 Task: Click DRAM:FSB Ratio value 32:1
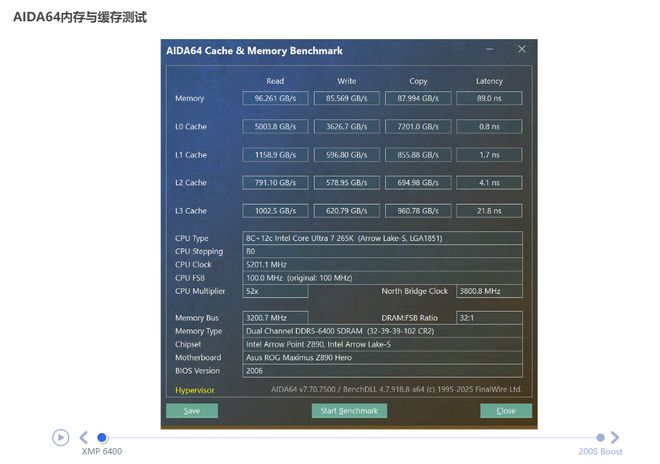pyautogui.click(x=489, y=318)
